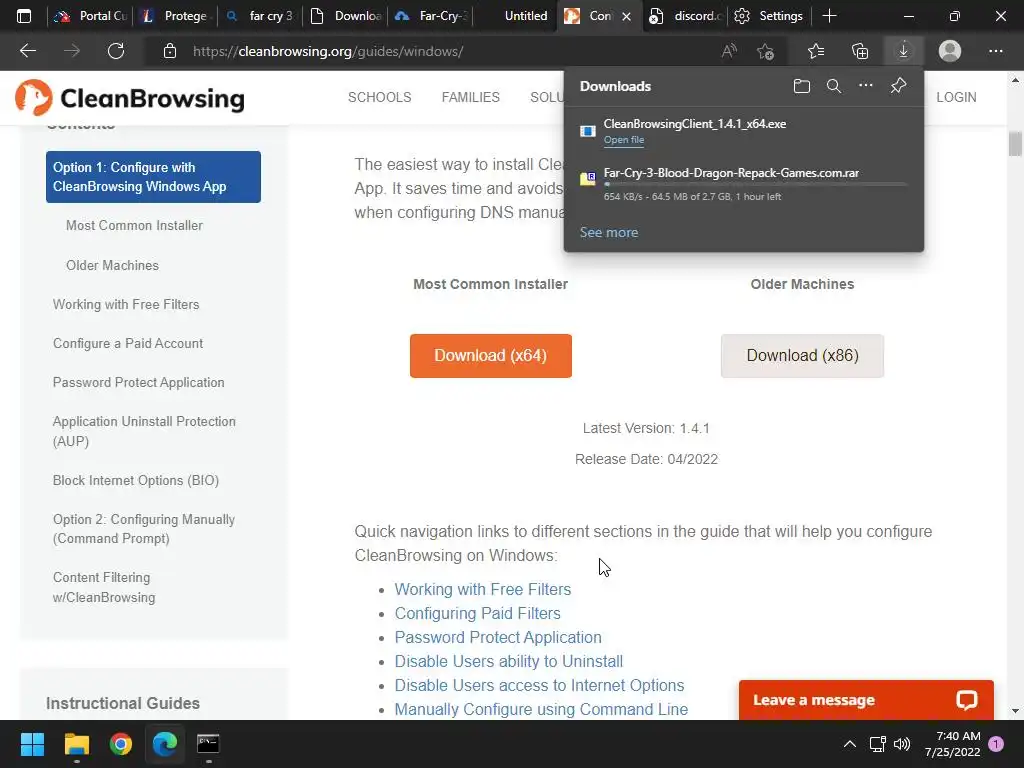Open the FAMILIES menu item
1024x768 pixels.
tap(470, 97)
